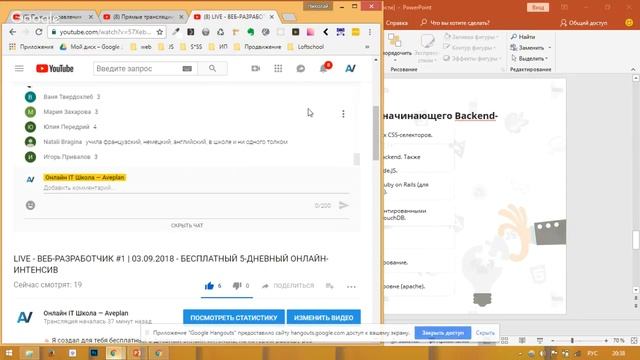Open the Справка tab in PowerPoint
640x360 pixels.
(396, 23)
